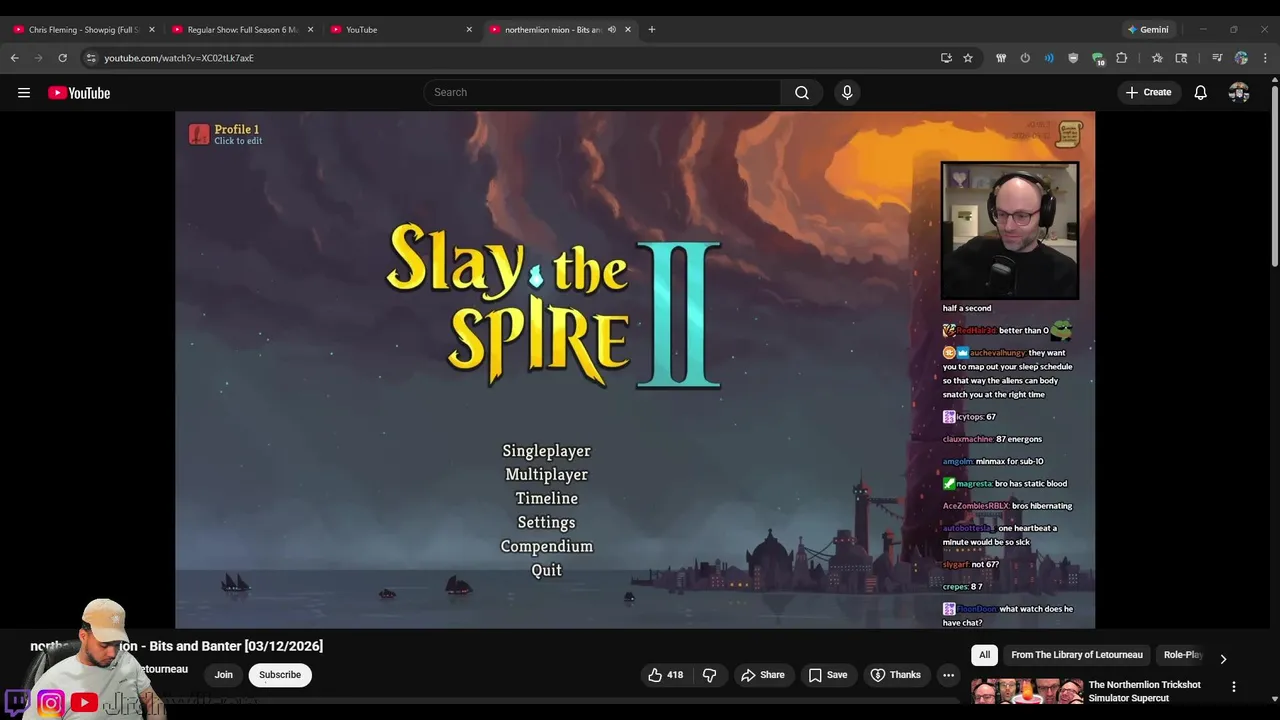Install app icon in the address bar
This screenshot has width=1280, height=720.
(946, 58)
